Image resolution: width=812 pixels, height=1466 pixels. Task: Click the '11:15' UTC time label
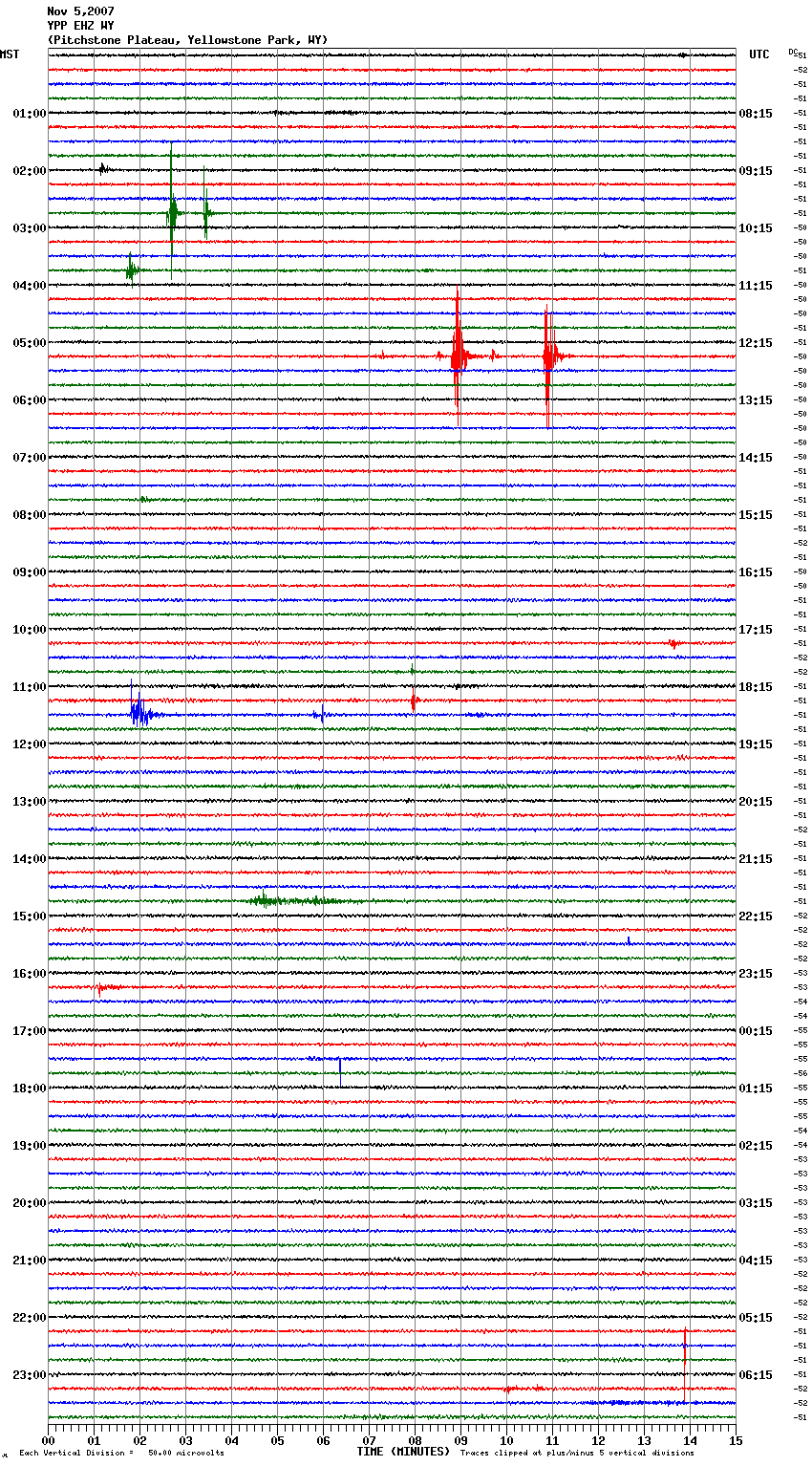tap(756, 286)
